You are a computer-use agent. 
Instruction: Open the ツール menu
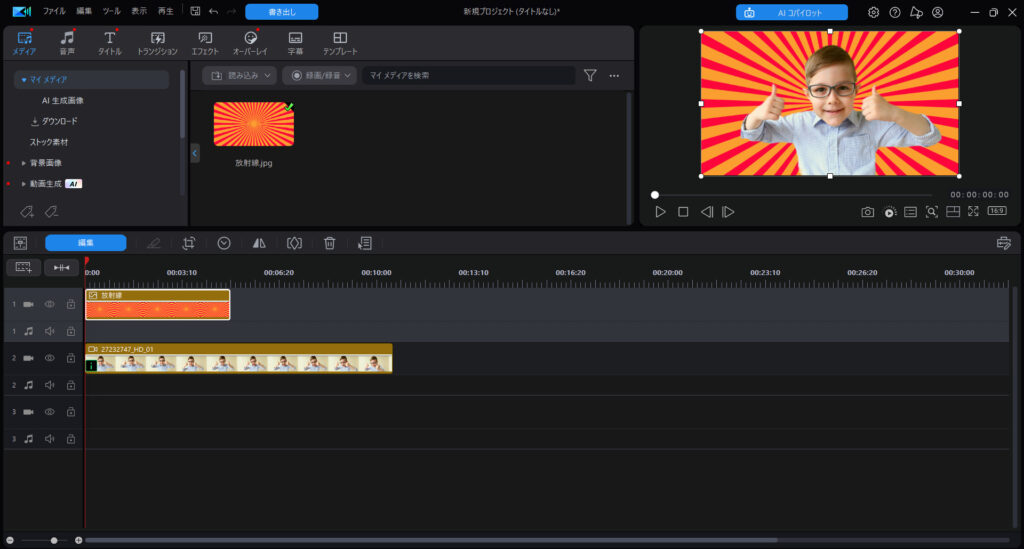pyautogui.click(x=111, y=12)
